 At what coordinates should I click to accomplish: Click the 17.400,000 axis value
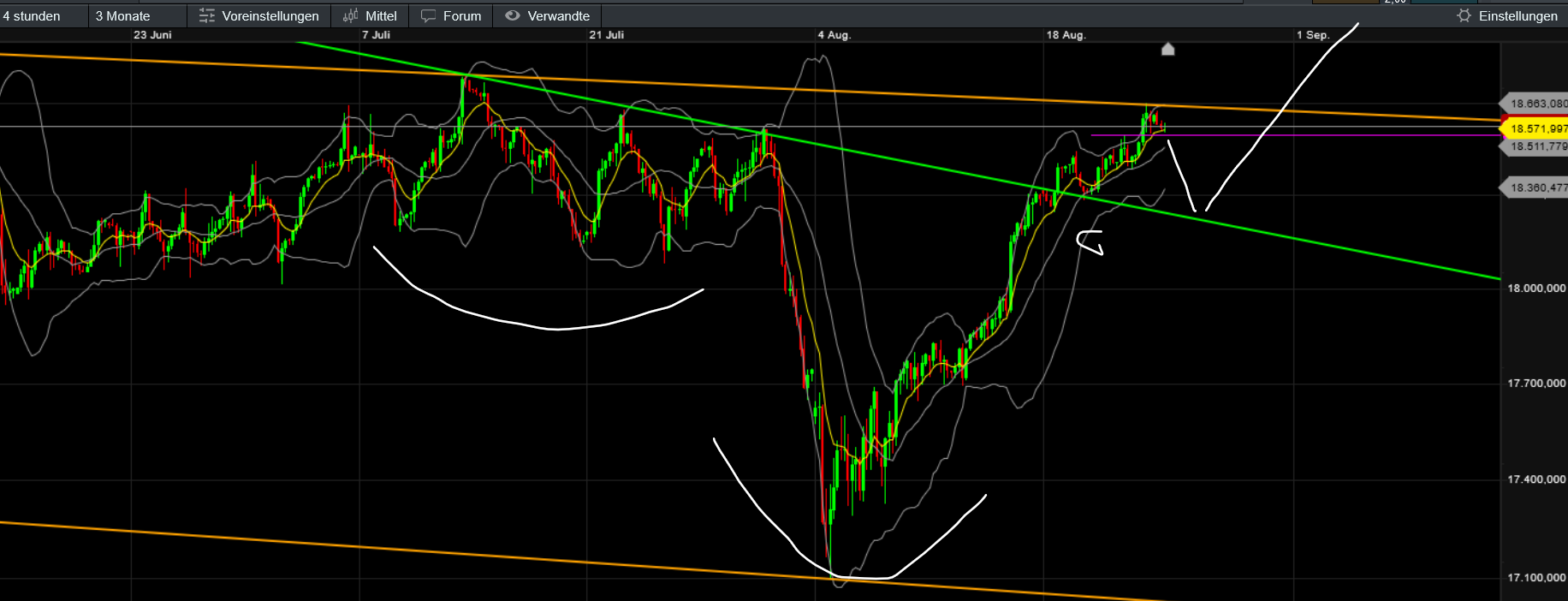tap(1536, 479)
